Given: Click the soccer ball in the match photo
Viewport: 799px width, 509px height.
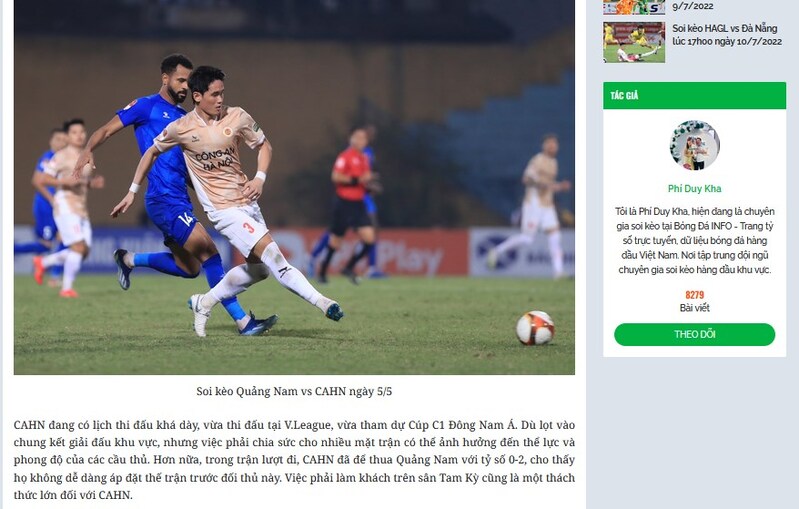Looking at the screenshot, I should coord(535,328).
